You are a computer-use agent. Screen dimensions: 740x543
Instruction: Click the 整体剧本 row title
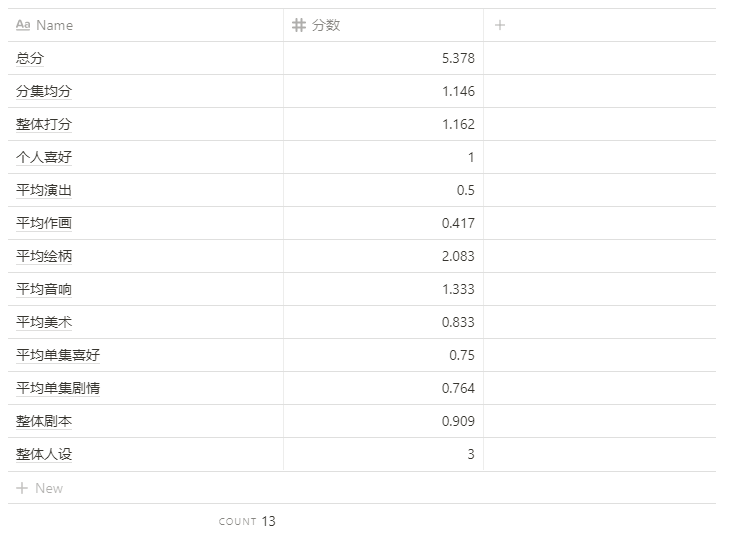pos(43,421)
